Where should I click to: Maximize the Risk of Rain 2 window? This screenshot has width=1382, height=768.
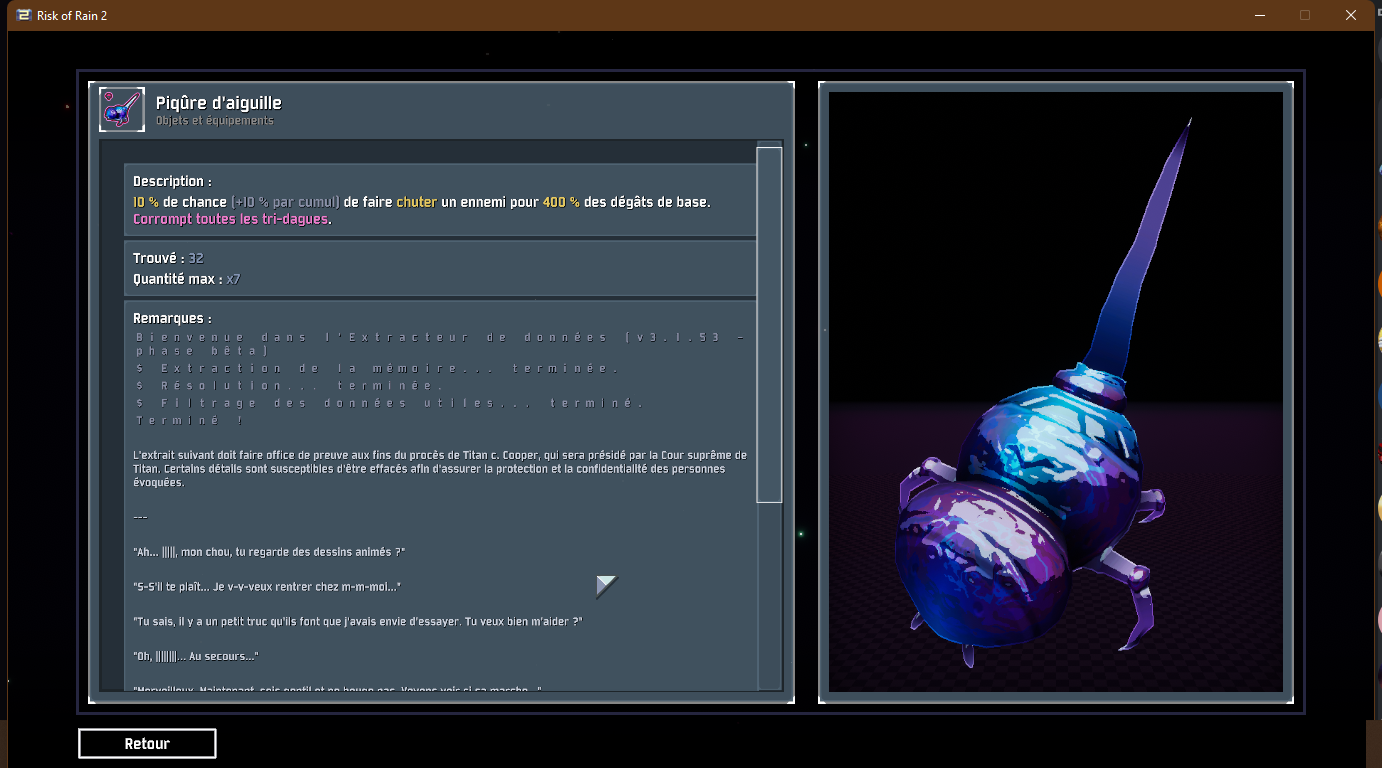[x=1304, y=15]
